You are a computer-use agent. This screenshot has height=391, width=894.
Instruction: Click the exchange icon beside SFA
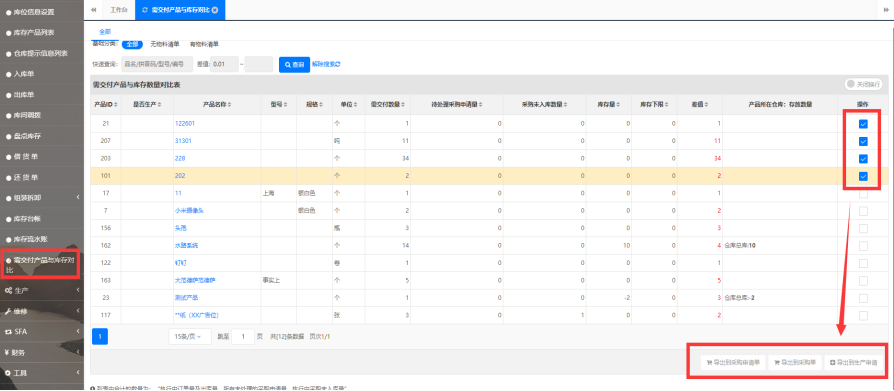[9, 332]
